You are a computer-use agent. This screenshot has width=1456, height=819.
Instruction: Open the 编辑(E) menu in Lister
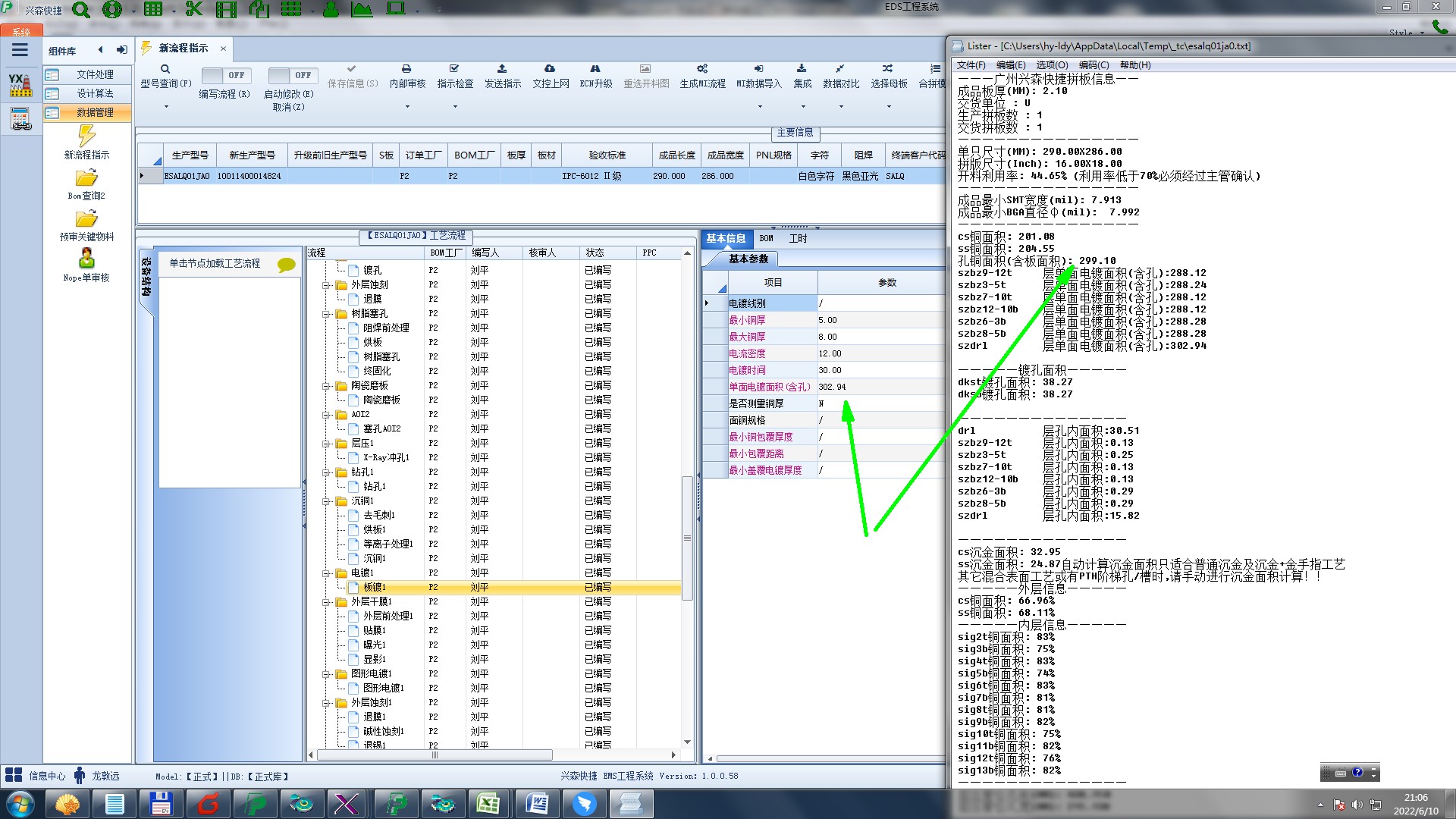[x=1011, y=65]
